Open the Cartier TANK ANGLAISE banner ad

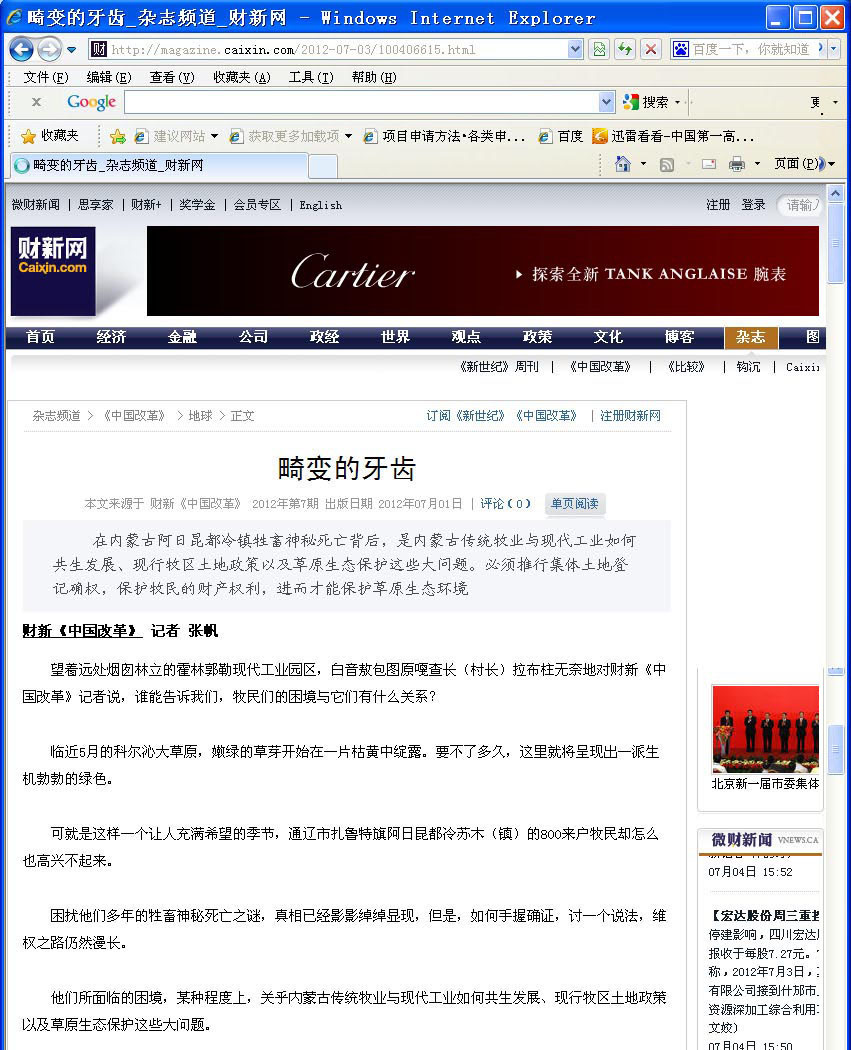pyautogui.click(x=483, y=271)
